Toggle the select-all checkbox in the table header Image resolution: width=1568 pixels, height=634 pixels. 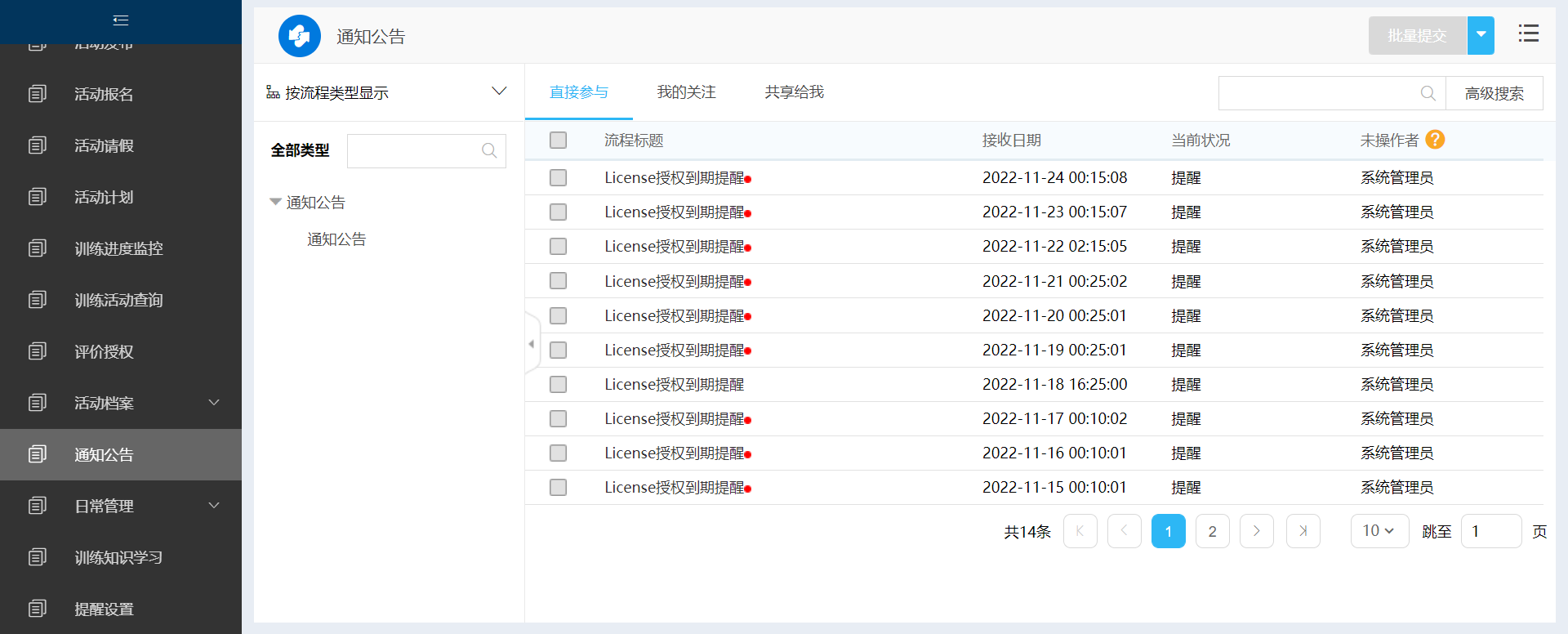point(559,141)
